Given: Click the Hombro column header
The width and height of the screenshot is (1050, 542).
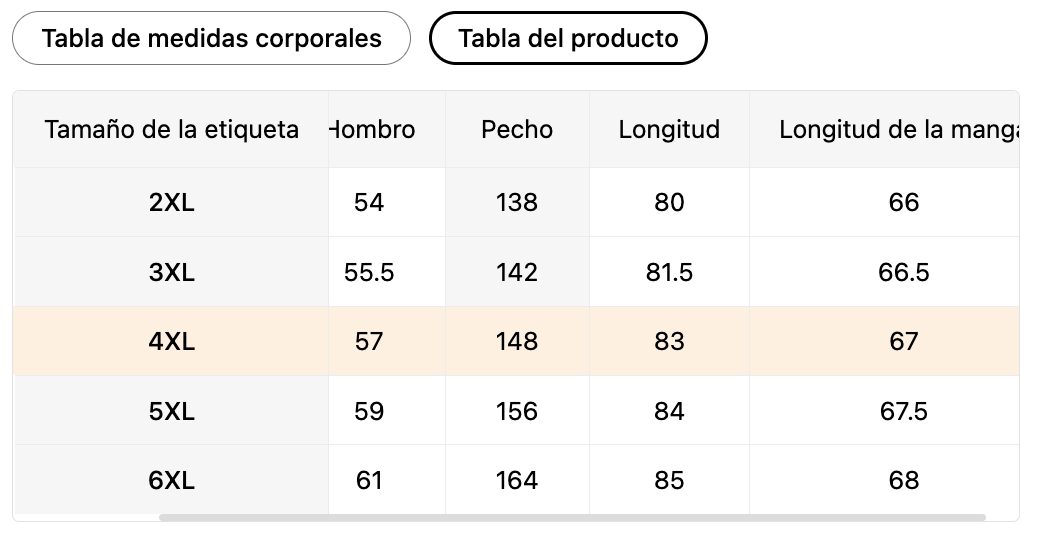Looking at the screenshot, I should pyautogui.click(x=373, y=129).
